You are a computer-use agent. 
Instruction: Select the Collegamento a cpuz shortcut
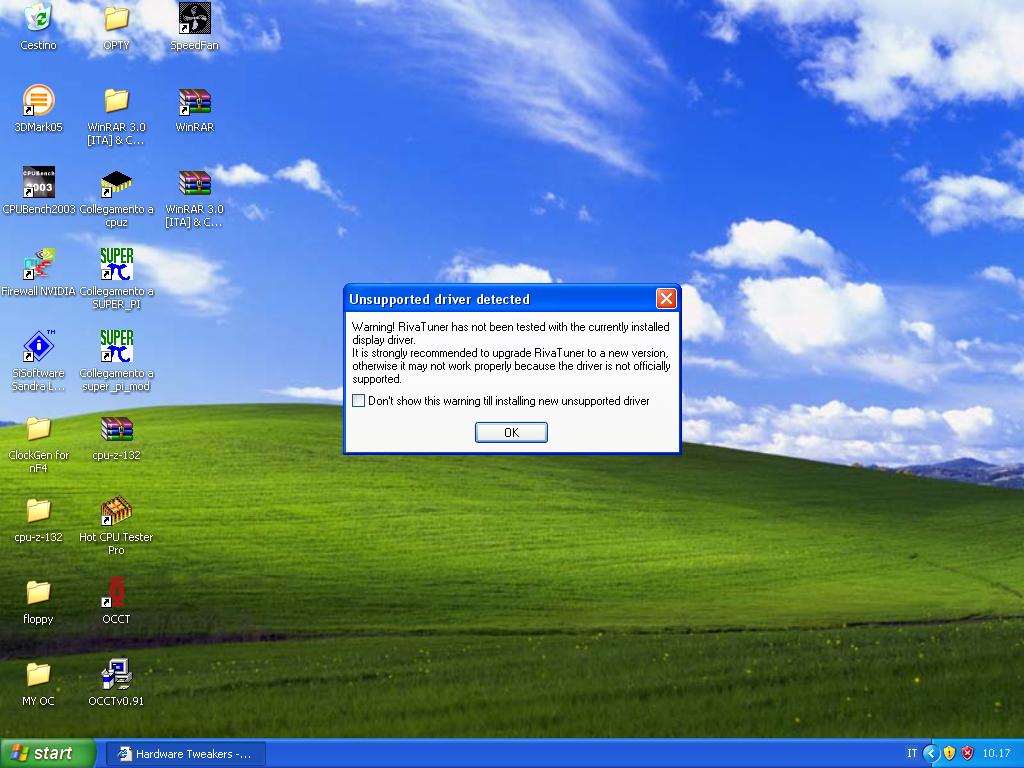[x=116, y=182]
